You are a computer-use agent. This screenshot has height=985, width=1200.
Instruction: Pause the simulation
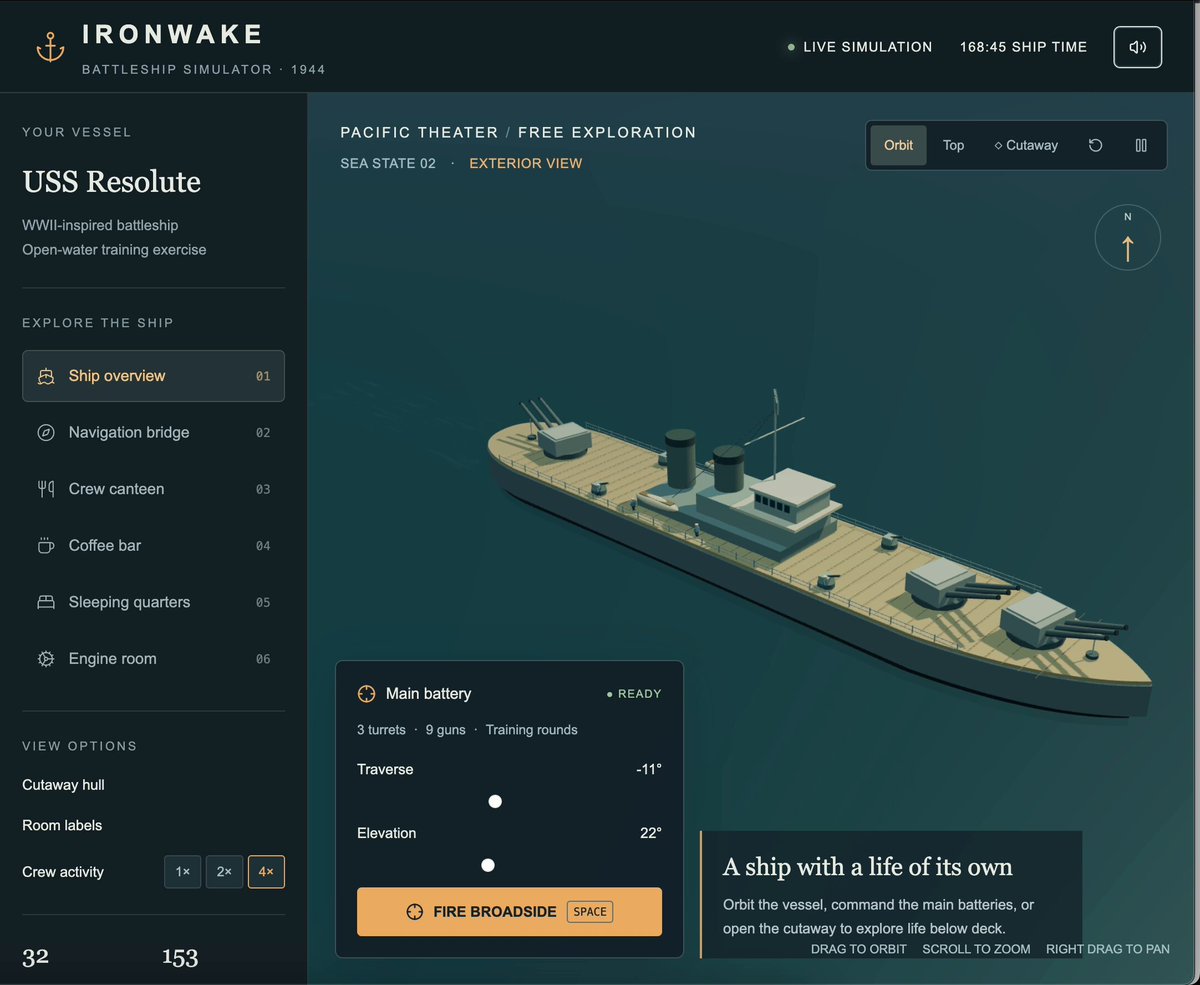1141,146
